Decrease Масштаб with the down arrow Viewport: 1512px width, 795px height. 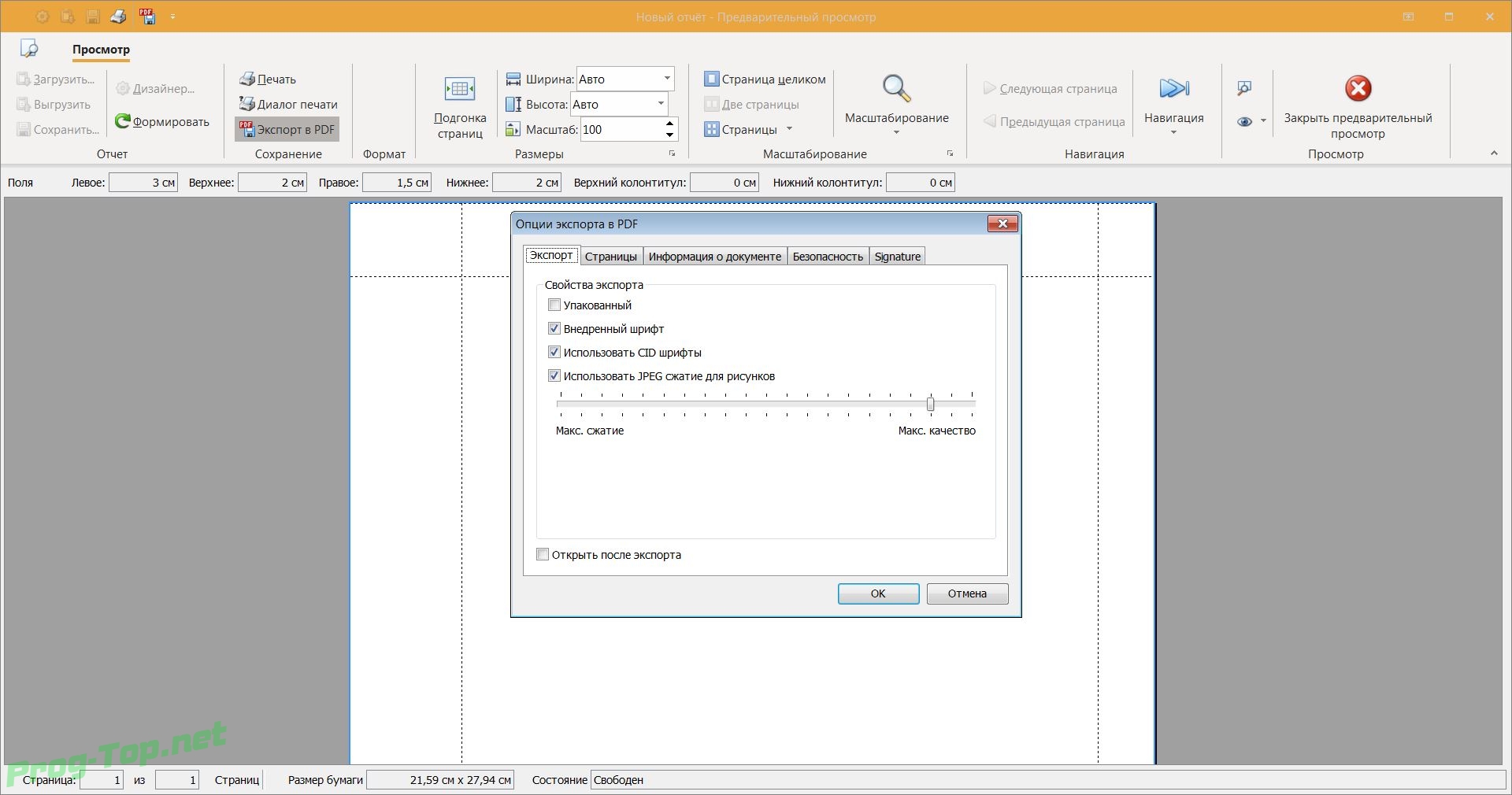coord(669,135)
